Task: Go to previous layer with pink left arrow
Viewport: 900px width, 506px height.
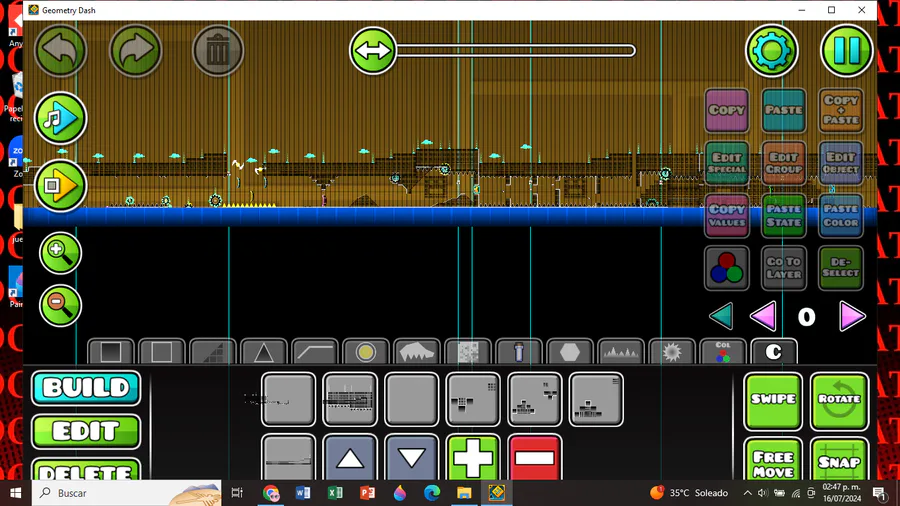Action: pos(763,316)
